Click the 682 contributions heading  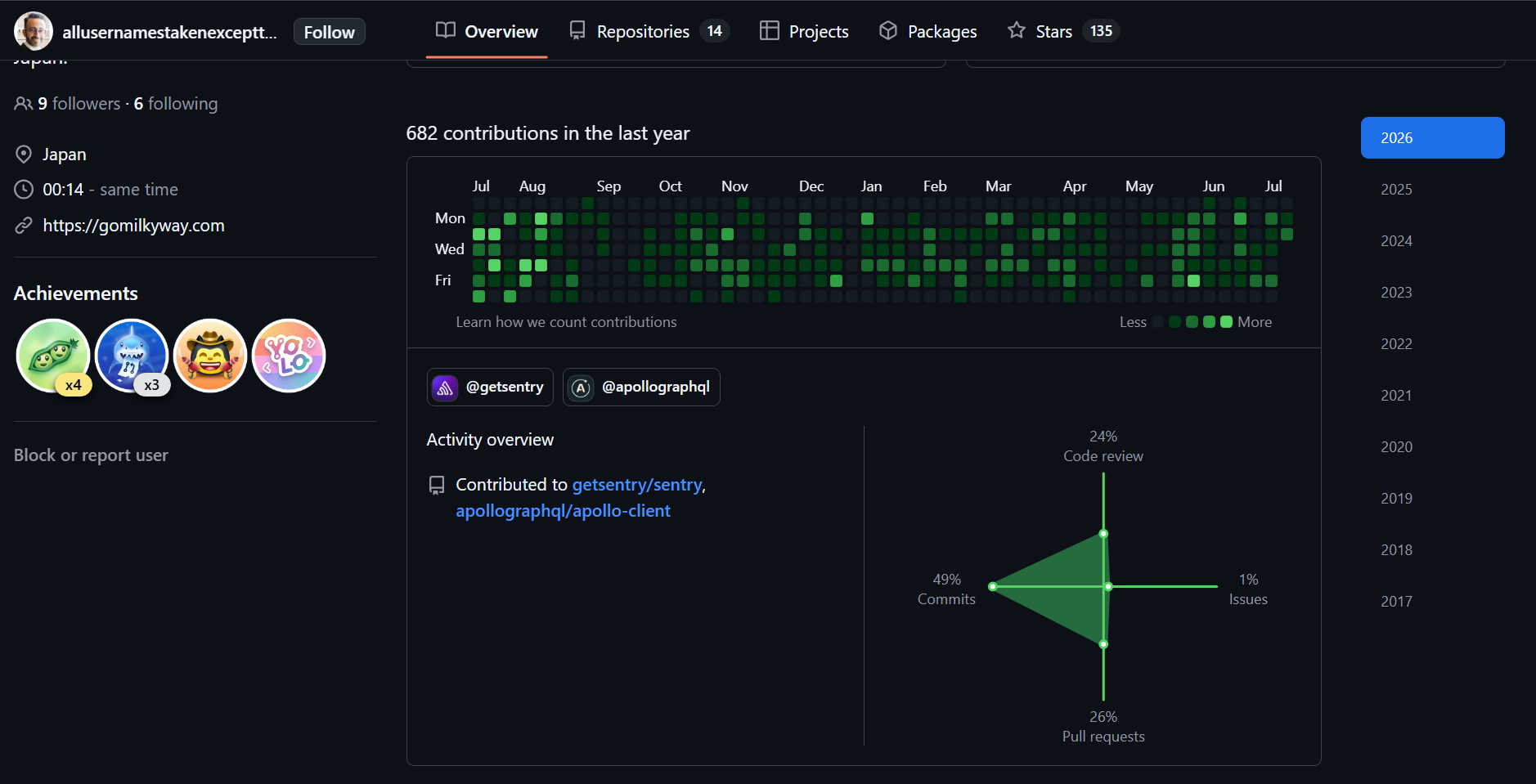(x=548, y=133)
